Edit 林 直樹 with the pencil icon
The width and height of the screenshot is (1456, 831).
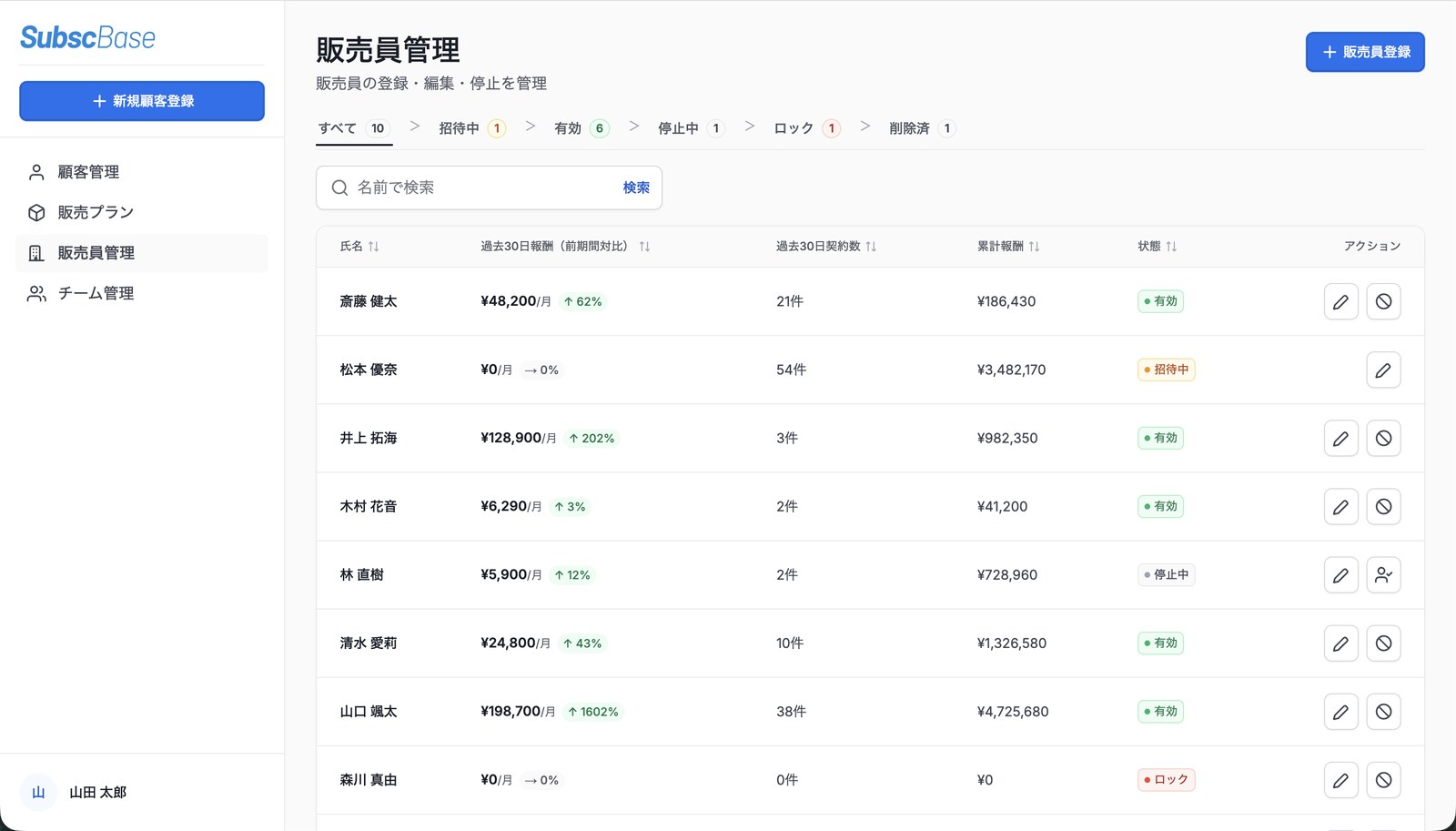coord(1340,574)
